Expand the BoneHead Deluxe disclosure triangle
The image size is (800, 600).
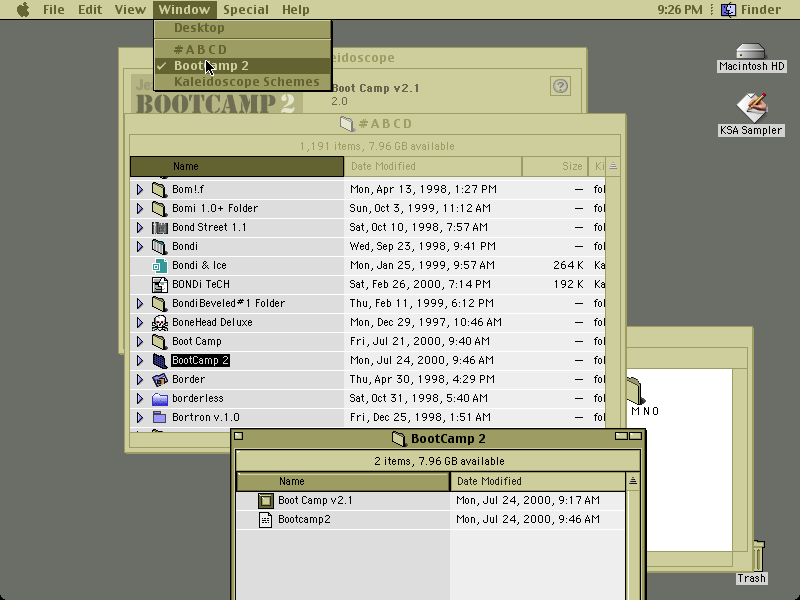tap(140, 322)
